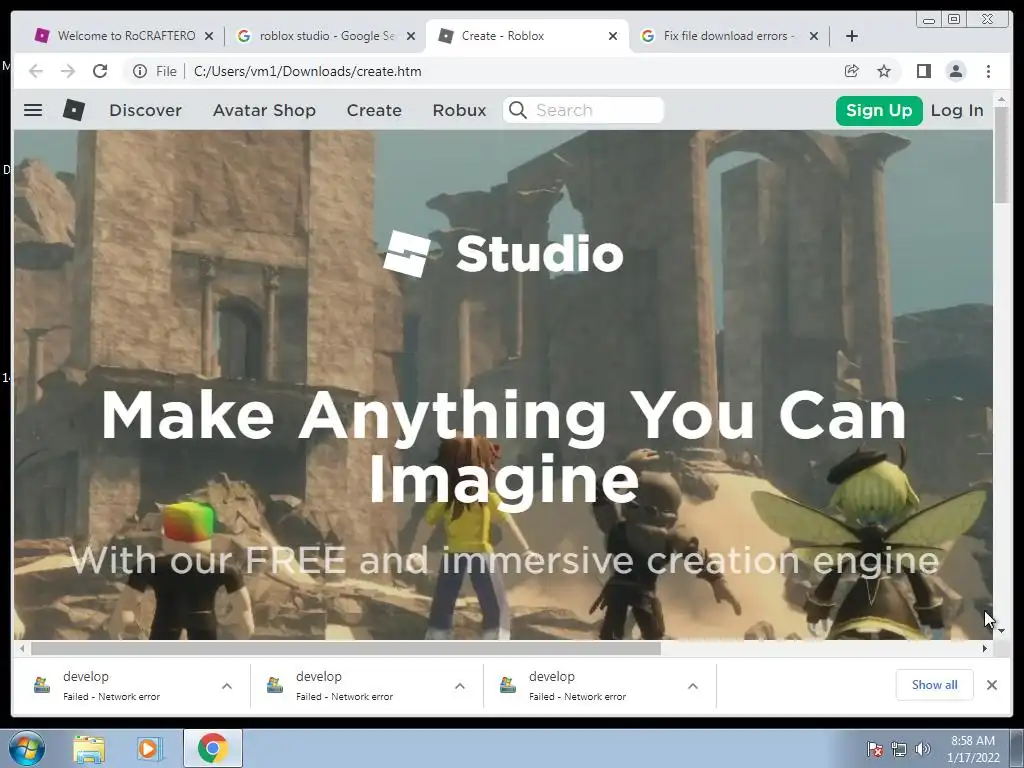Click the network status tray icon

coord(899,749)
